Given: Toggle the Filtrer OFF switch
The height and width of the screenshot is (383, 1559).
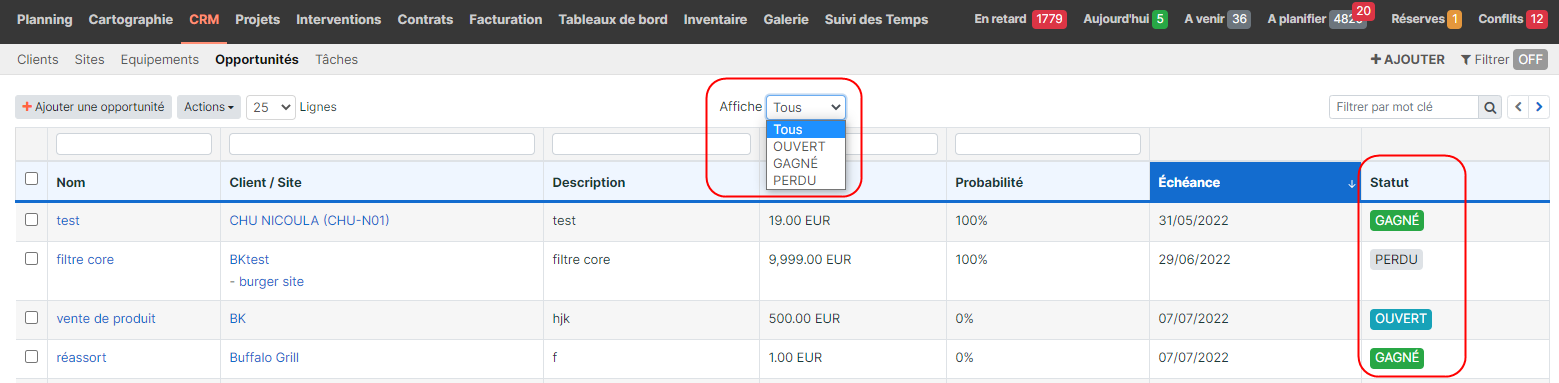Looking at the screenshot, I should coord(1530,59).
